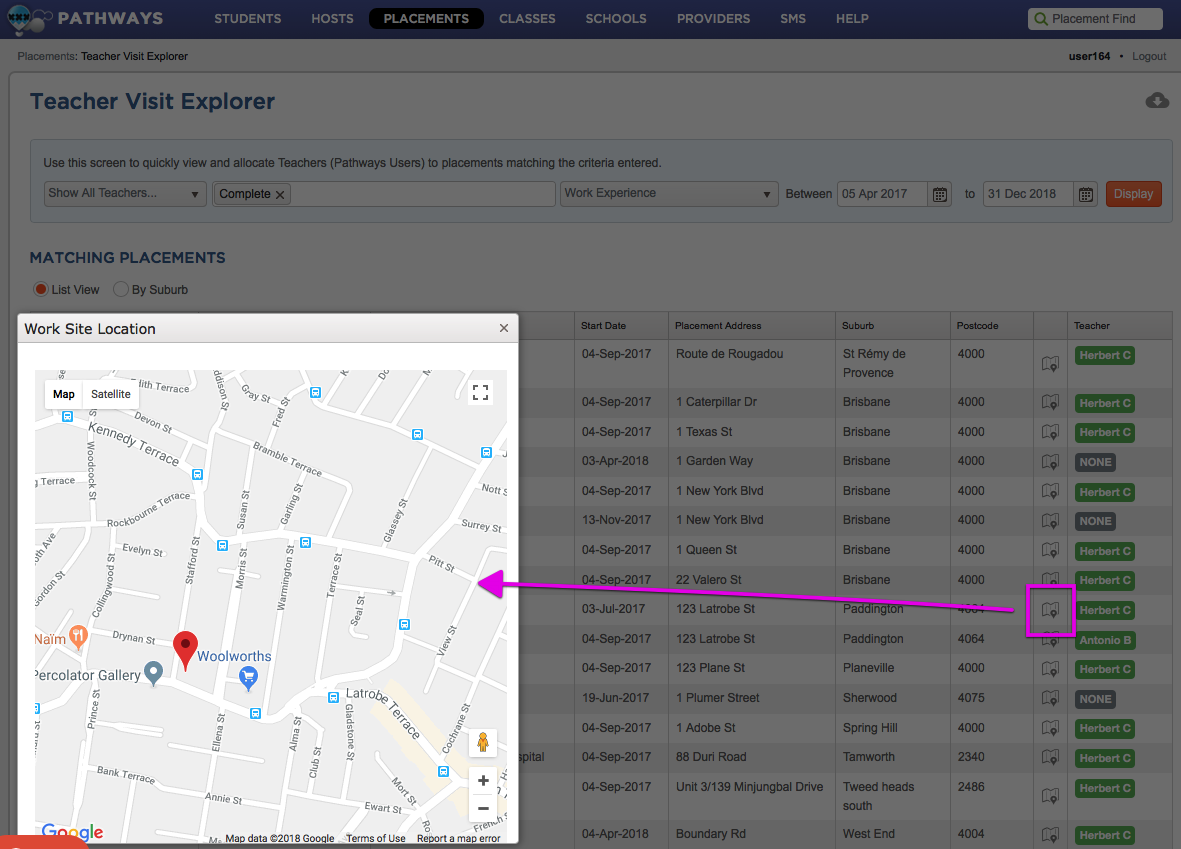Click the cloud download export icon
This screenshot has height=849, width=1181.
click(x=1157, y=101)
